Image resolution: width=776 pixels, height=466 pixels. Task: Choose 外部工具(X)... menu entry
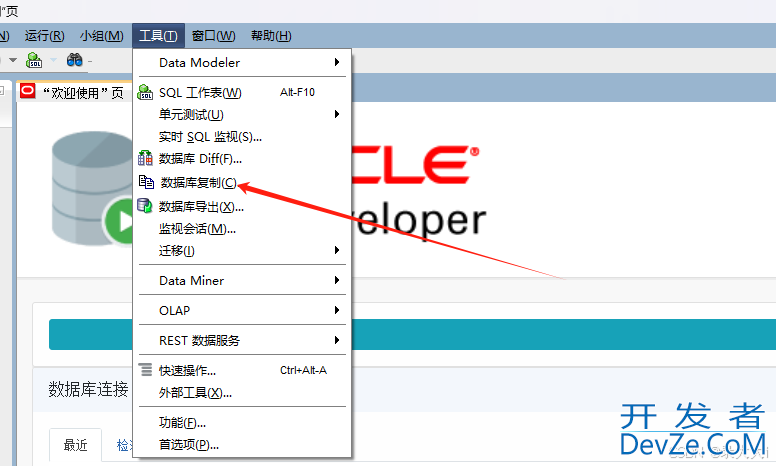click(x=242, y=393)
